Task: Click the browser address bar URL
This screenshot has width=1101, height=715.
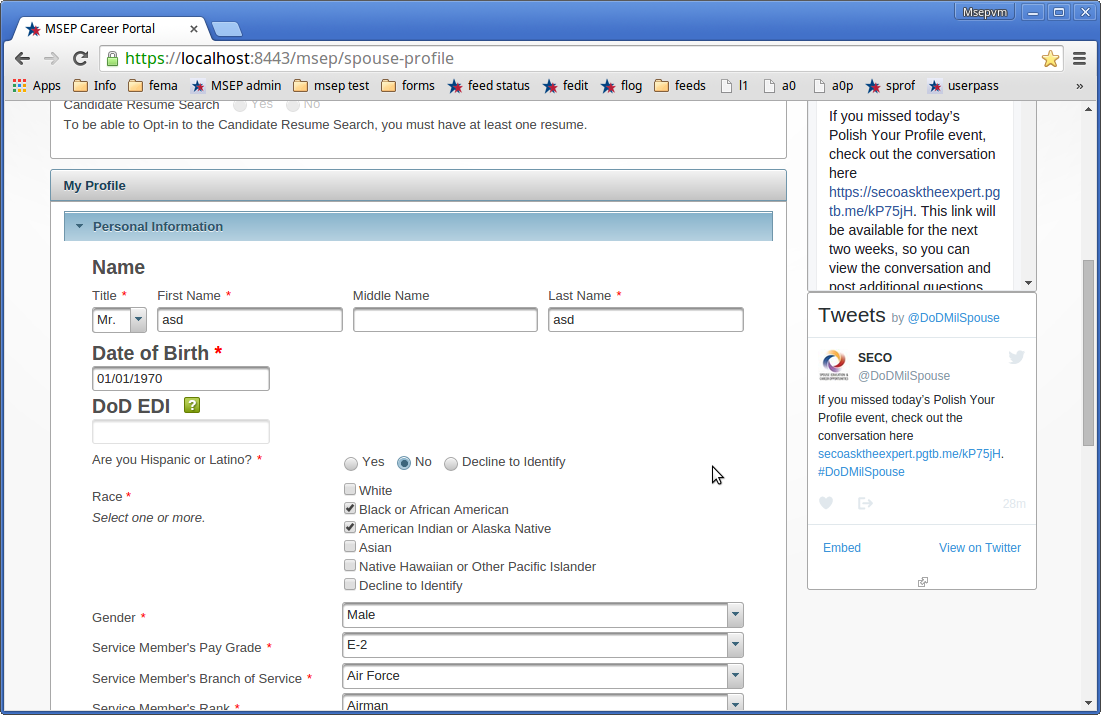Action: (x=289, y=58)
